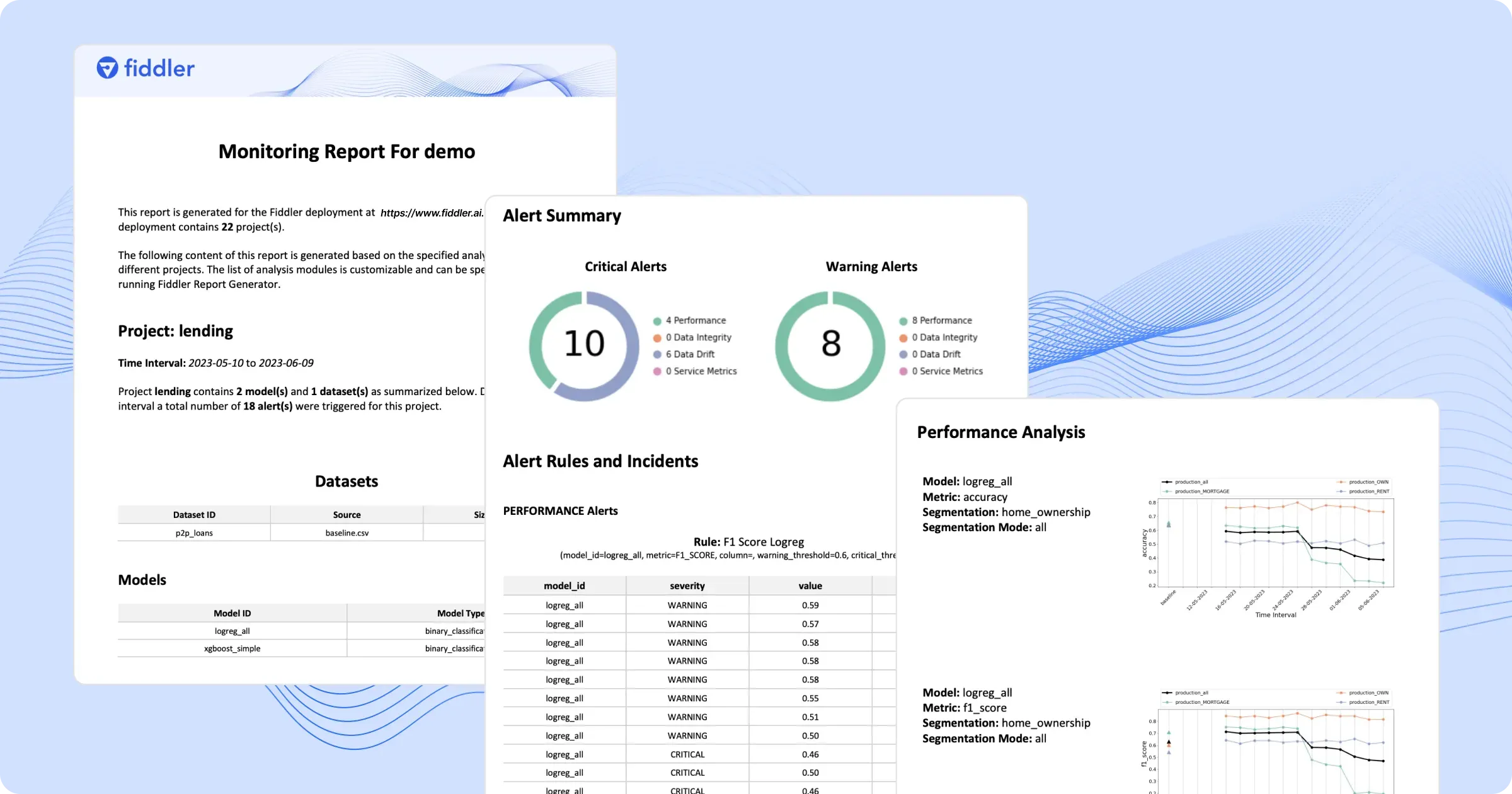The width and height of the screenshot is (1512, 794).
Task: Click the f1_score line chart thumbnail
Action: tap(1268, 740)
